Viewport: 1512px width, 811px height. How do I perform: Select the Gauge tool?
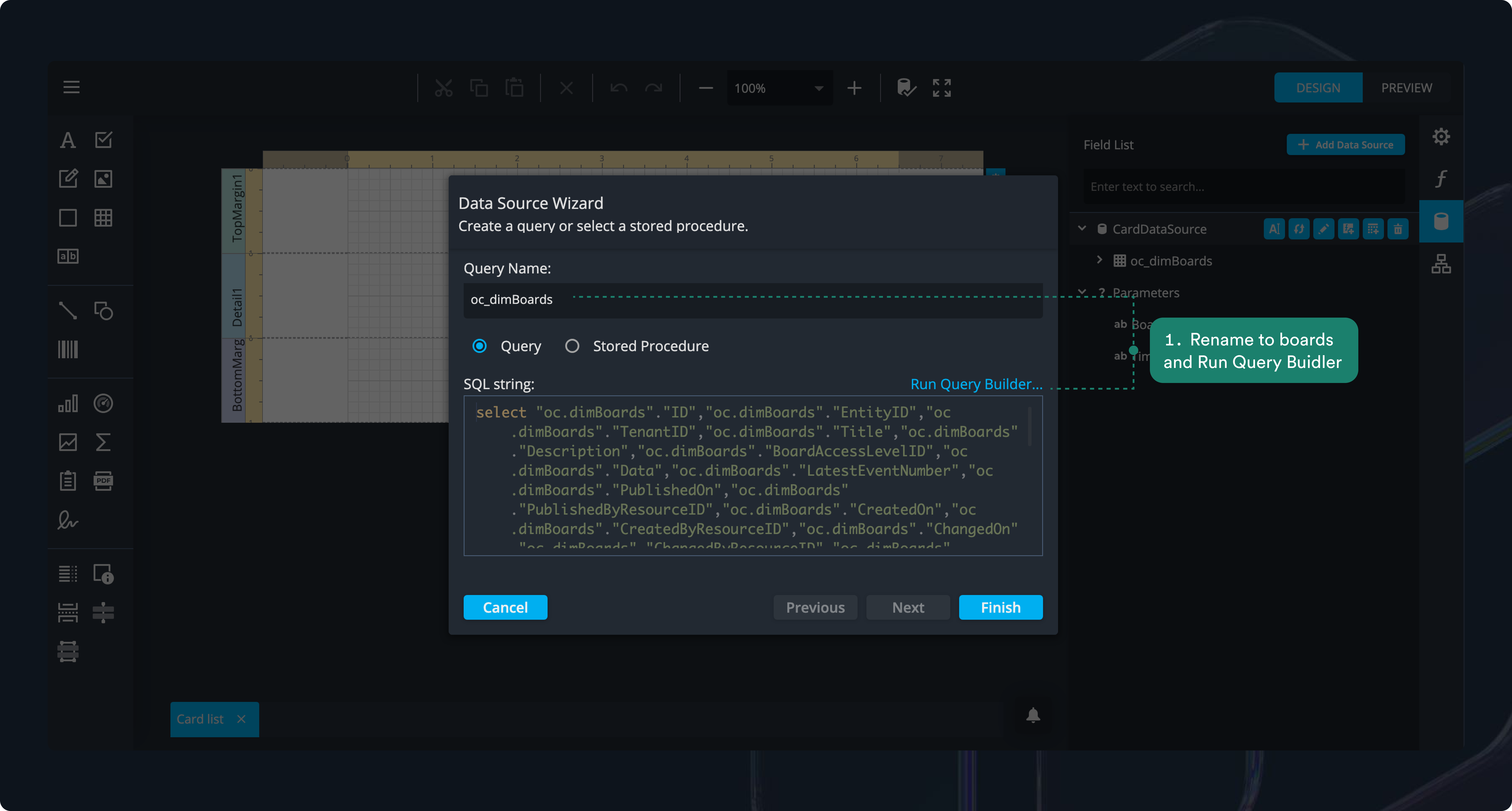click(103, 404)
